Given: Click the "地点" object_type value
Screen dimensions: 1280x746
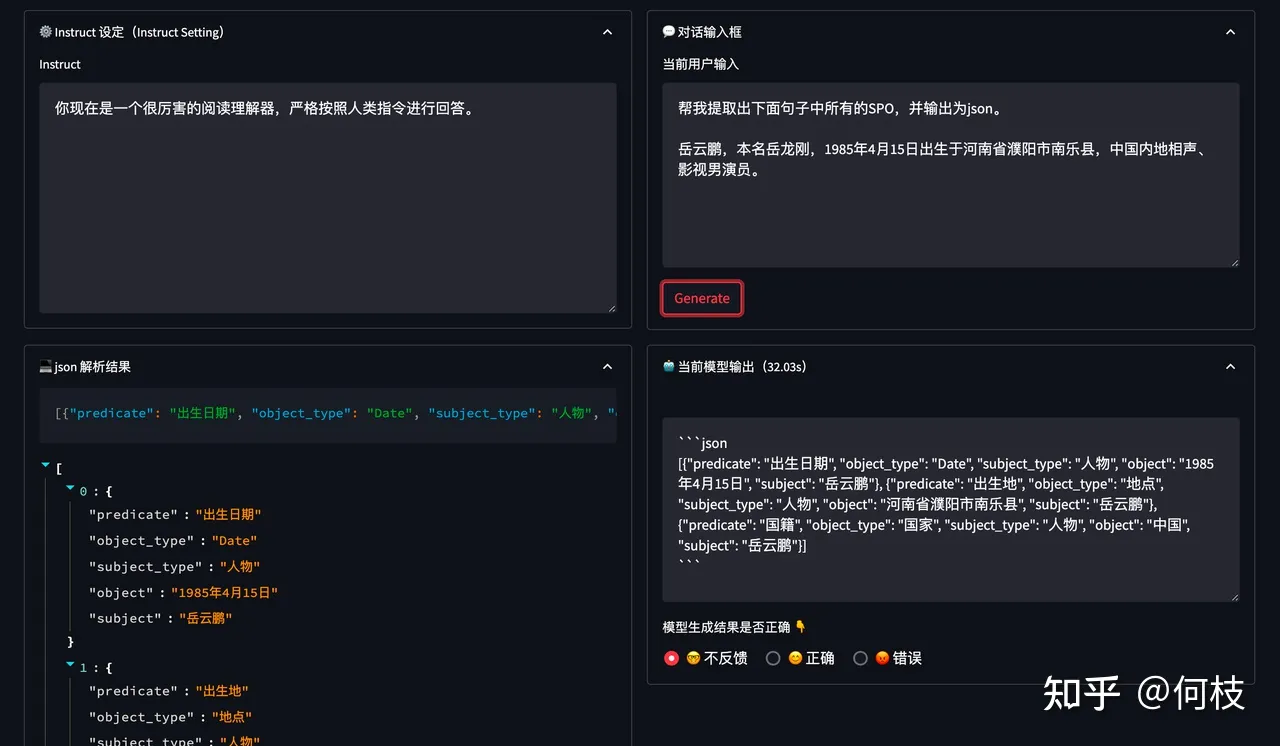Looking at the screenshot, I should pyautogui.click(x=232, y=717).
